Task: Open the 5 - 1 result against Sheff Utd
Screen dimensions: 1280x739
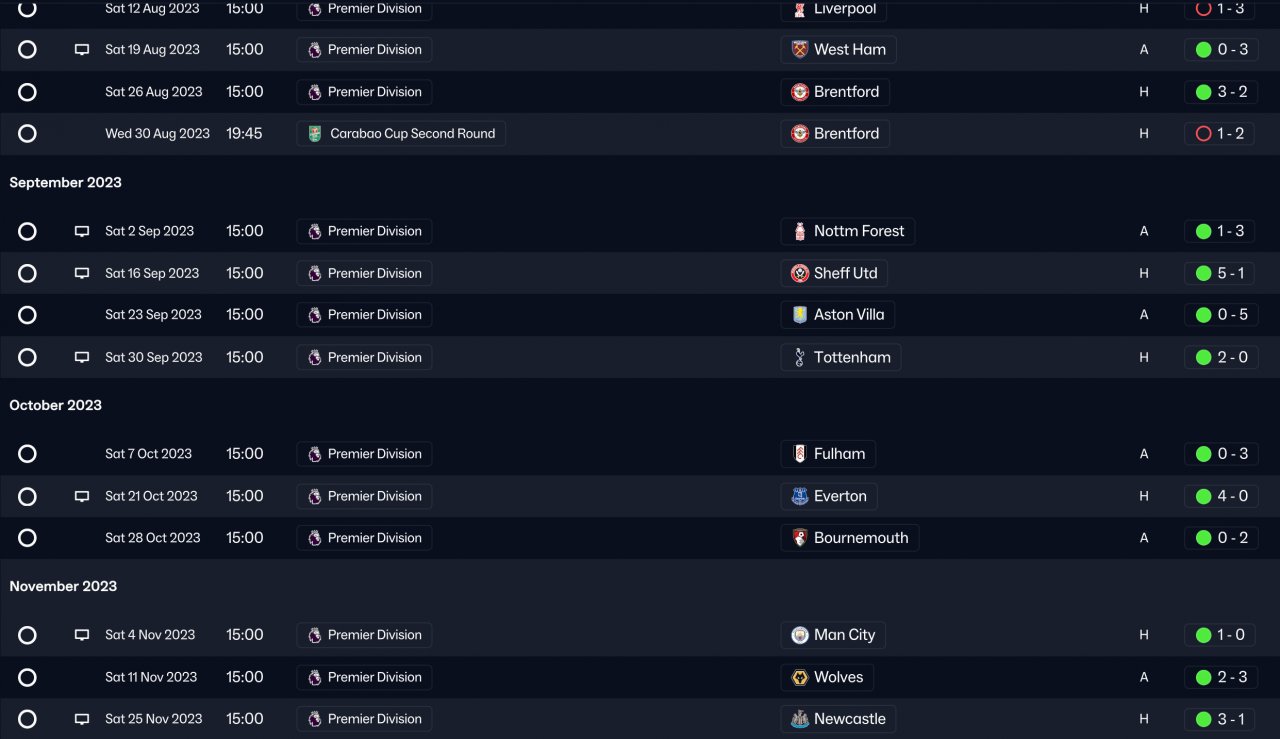Action: click(1231, 273)
